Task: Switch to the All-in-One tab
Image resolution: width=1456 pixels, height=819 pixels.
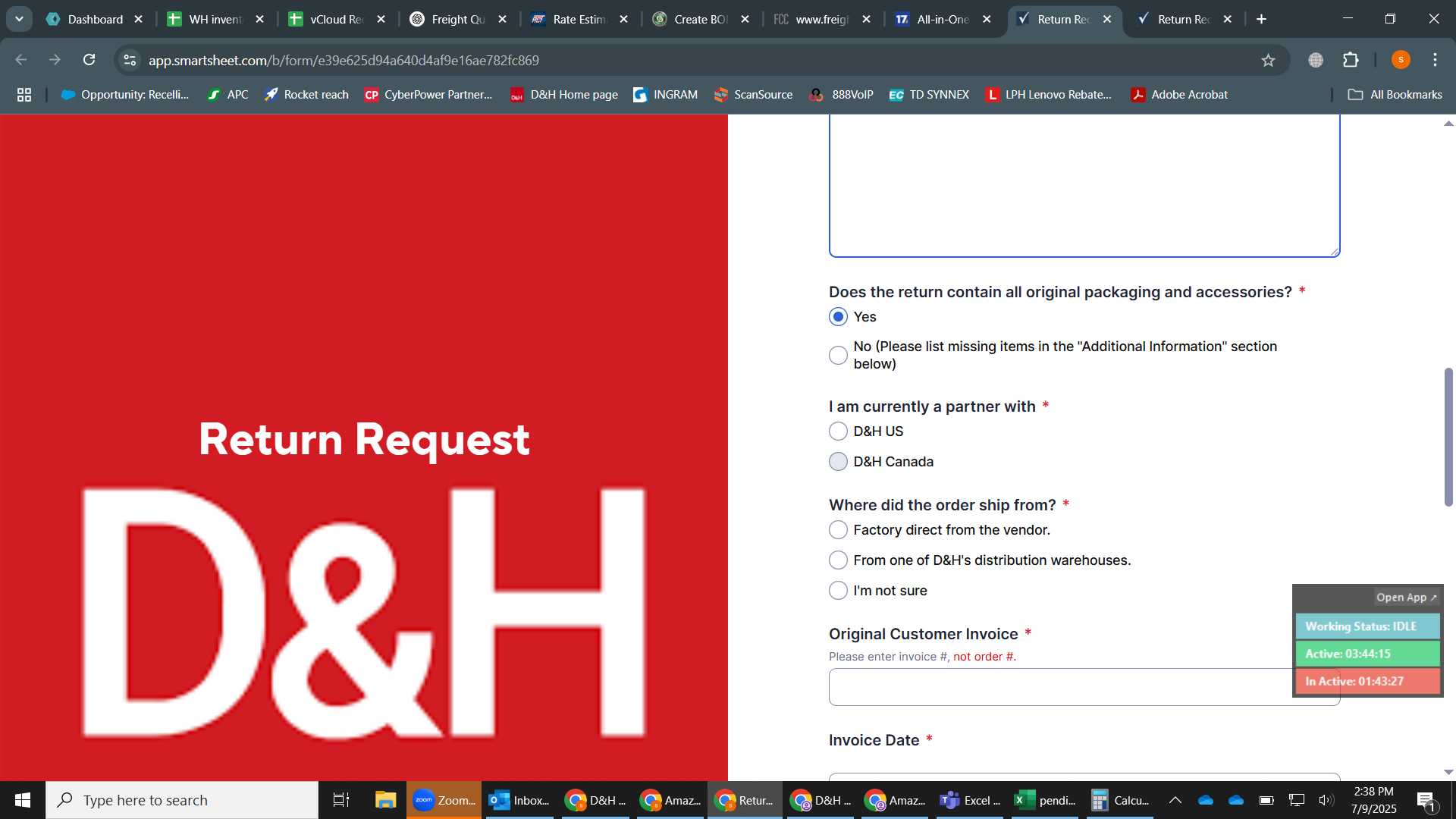Action: 942,20
